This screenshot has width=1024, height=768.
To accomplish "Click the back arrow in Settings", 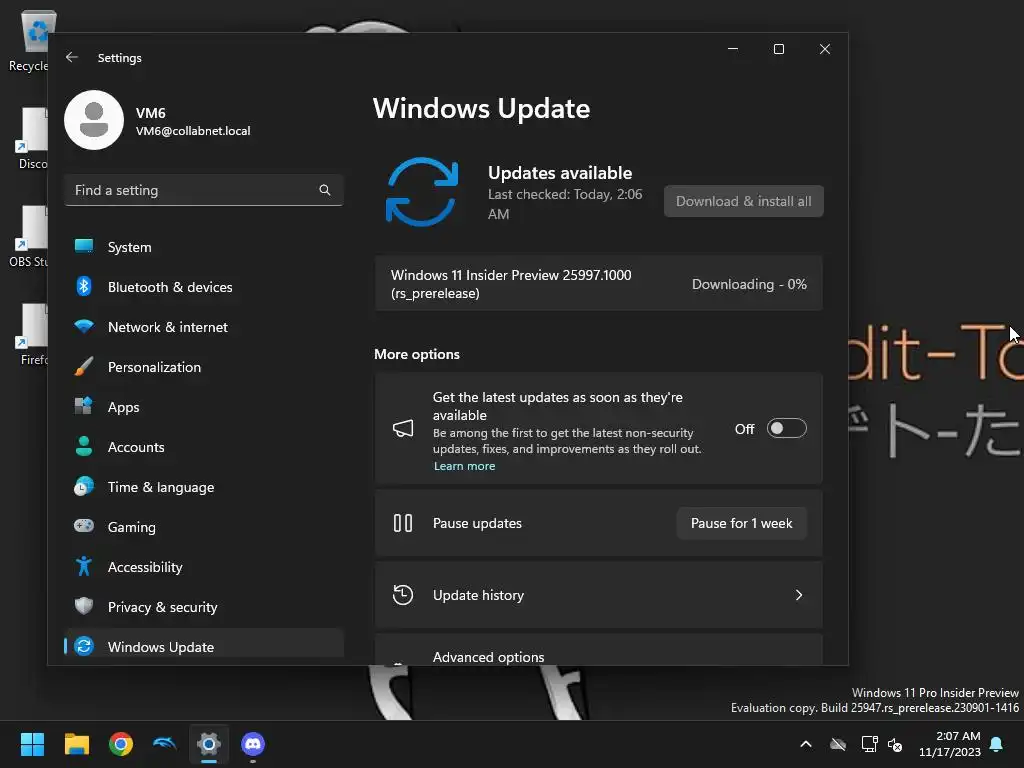I will tap(72, 57).
